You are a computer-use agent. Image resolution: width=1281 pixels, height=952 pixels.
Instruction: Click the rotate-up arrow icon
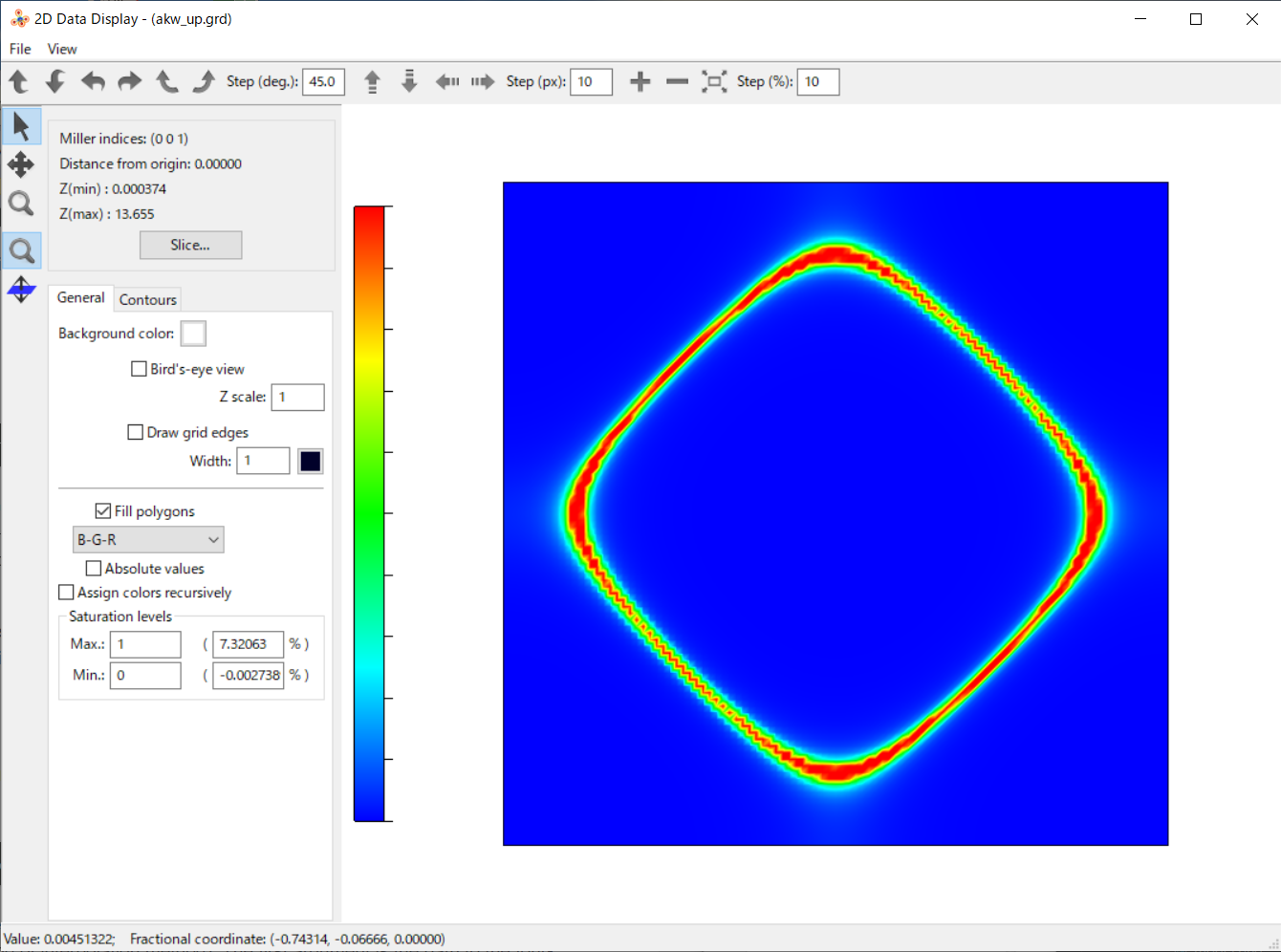(19, 81)
